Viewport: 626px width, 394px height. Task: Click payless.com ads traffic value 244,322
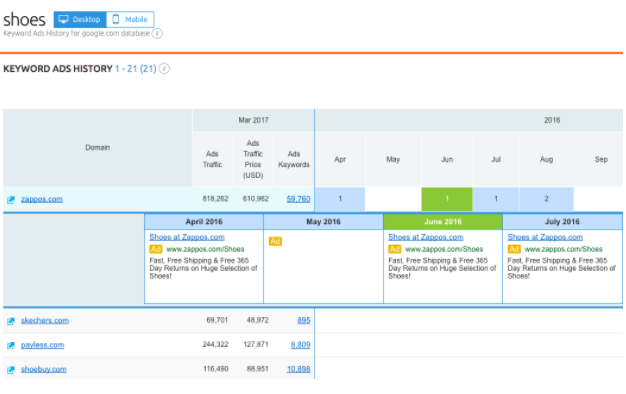click(x=215, y=345)
